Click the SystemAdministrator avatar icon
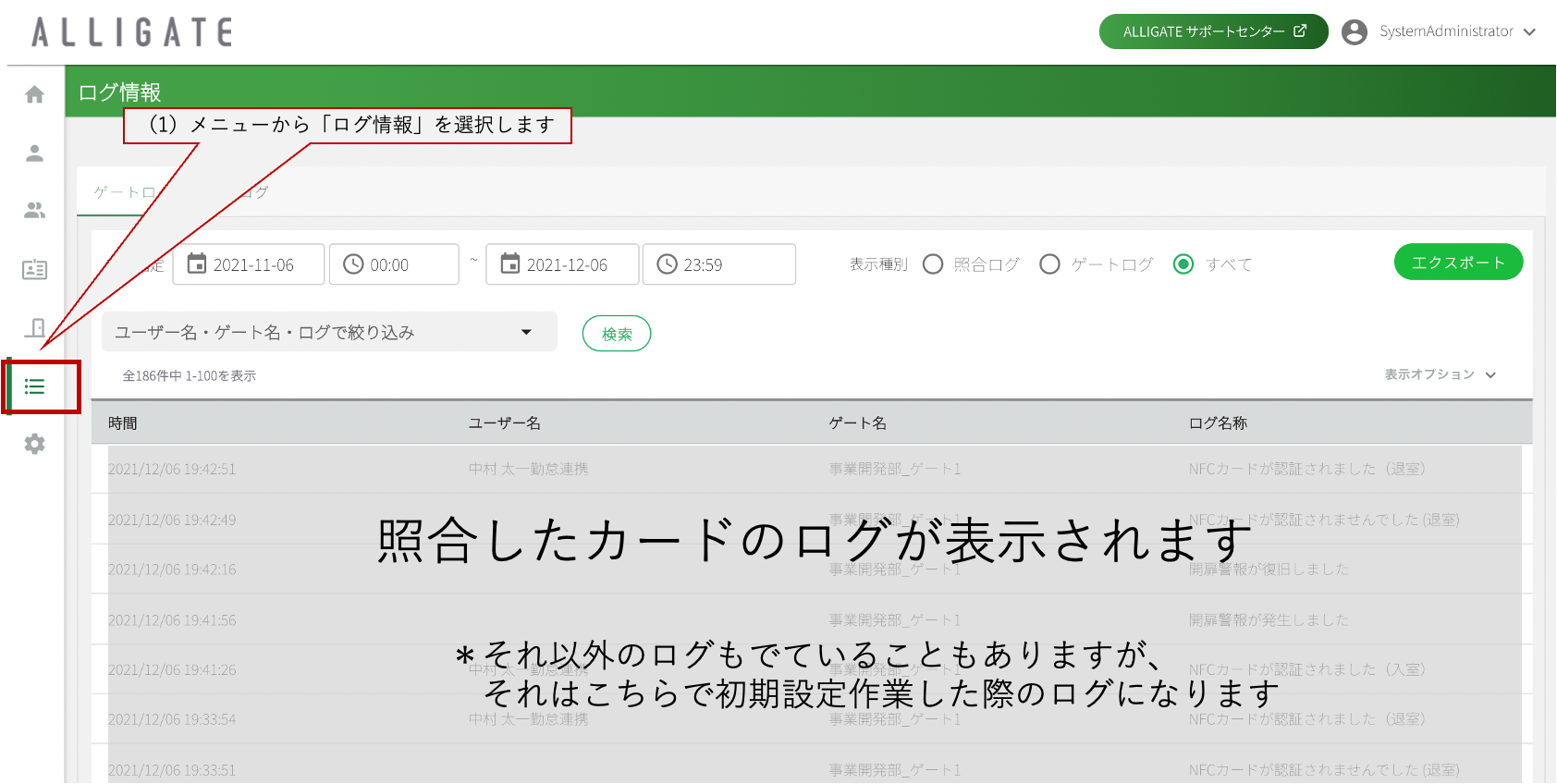The width and height of the screenshot is (1557, 784). [x=1355, y=31]
